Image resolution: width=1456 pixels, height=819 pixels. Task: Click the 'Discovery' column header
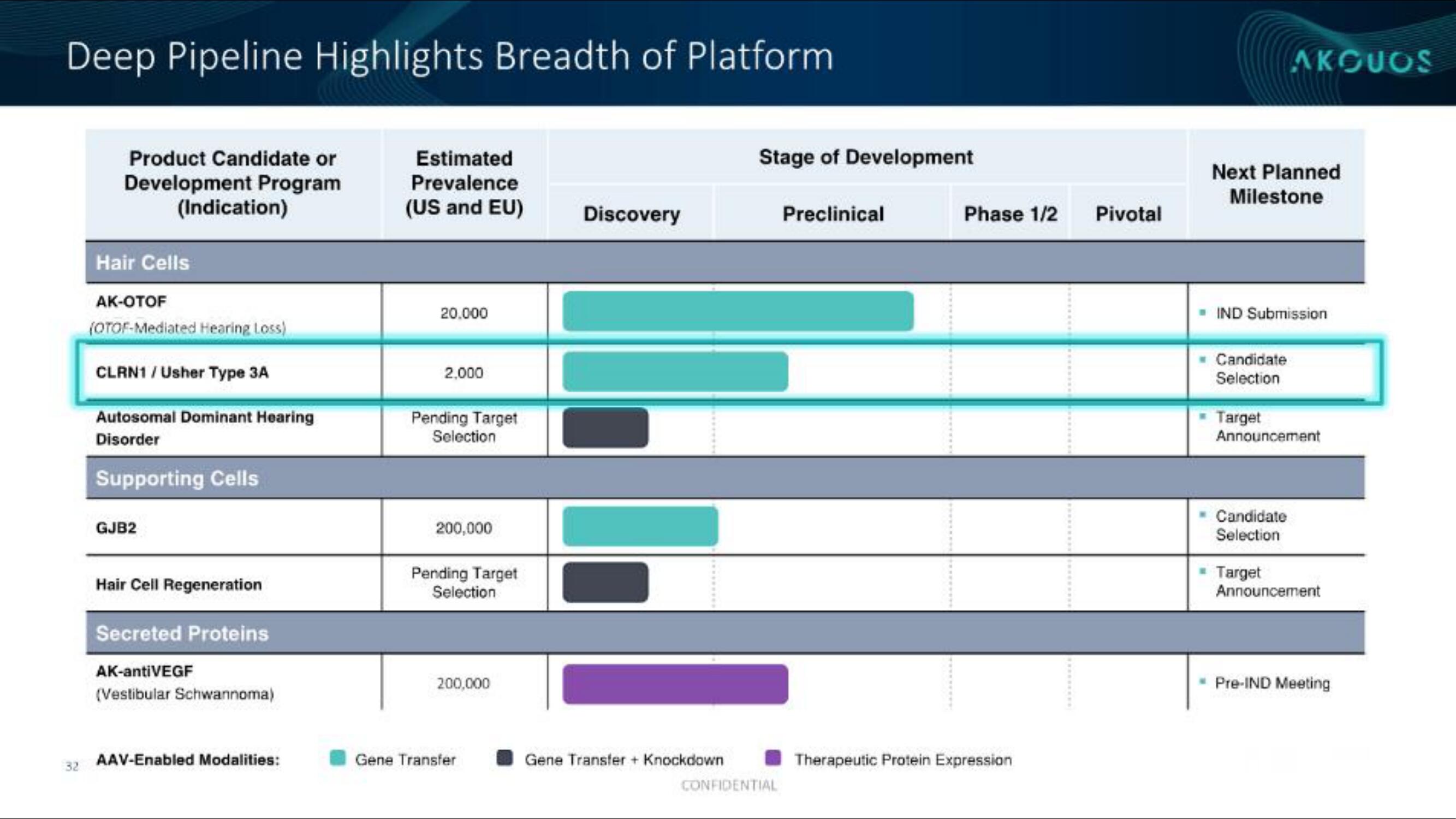point(631,213)
